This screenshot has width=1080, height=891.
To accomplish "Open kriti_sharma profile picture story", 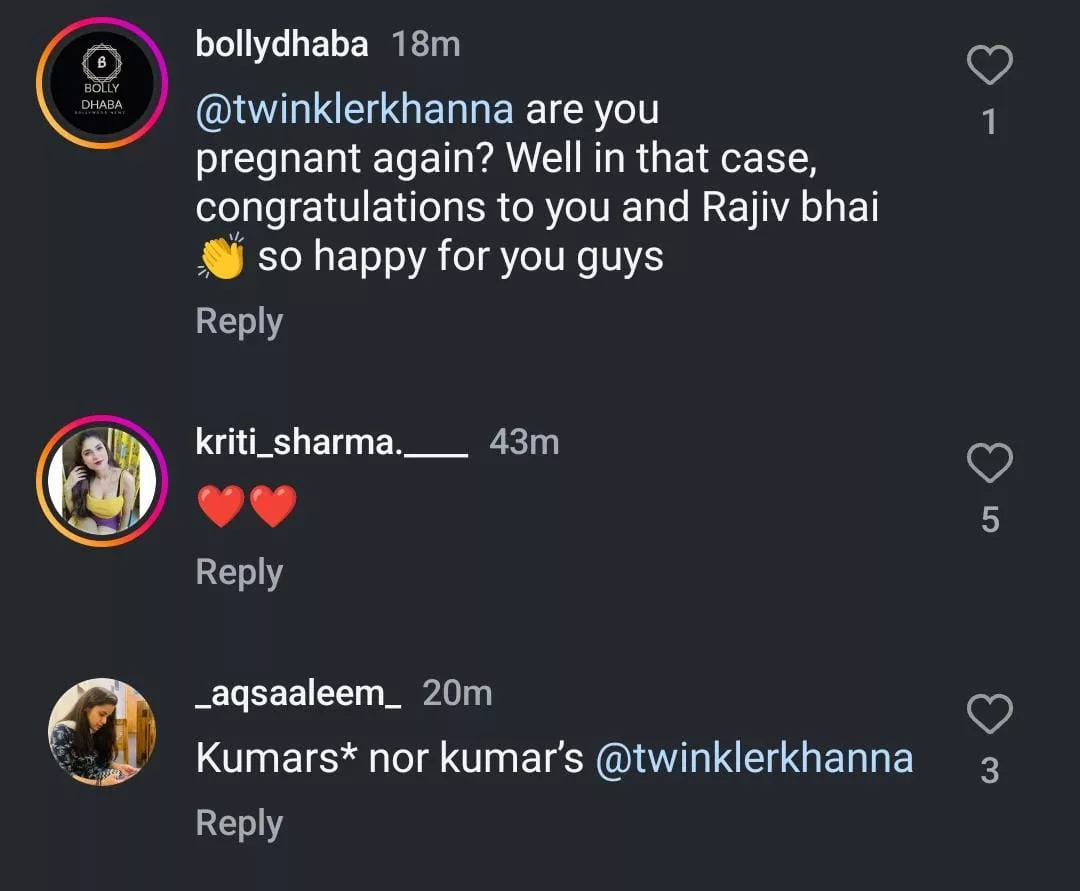I will coord(101,481).
